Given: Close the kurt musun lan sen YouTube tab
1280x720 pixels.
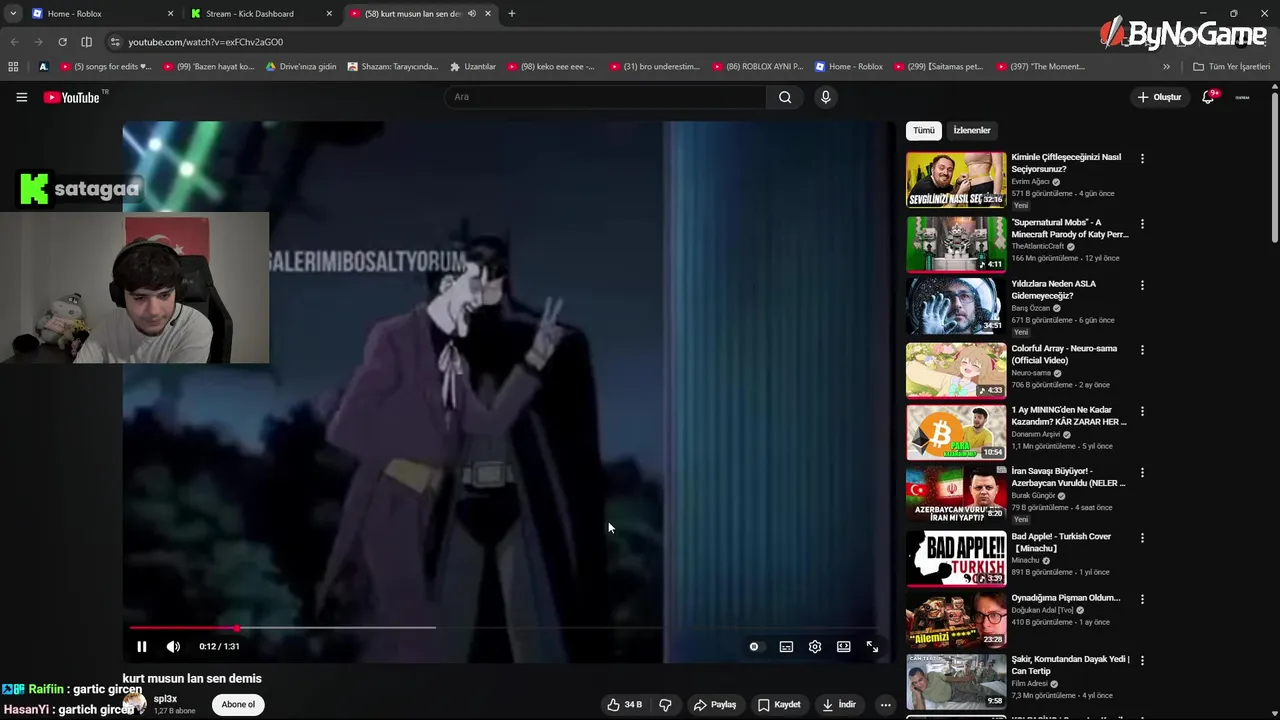Looking at the screenshot, I should 488,14.
